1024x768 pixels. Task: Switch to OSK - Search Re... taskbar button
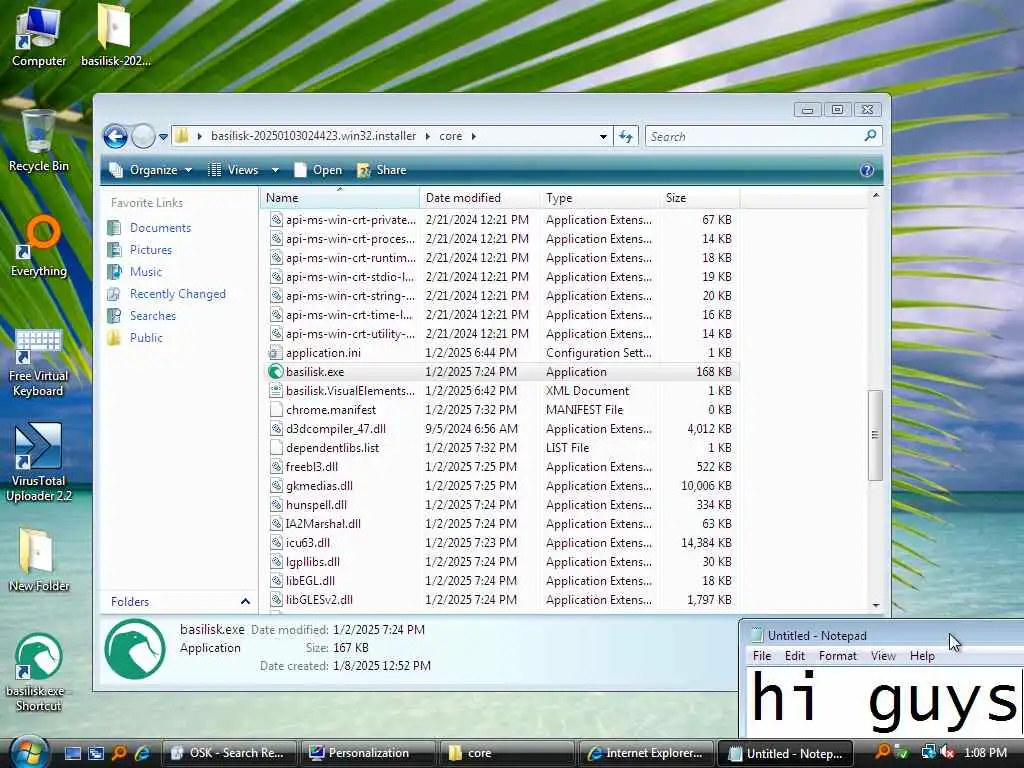[x=229, y=753]
